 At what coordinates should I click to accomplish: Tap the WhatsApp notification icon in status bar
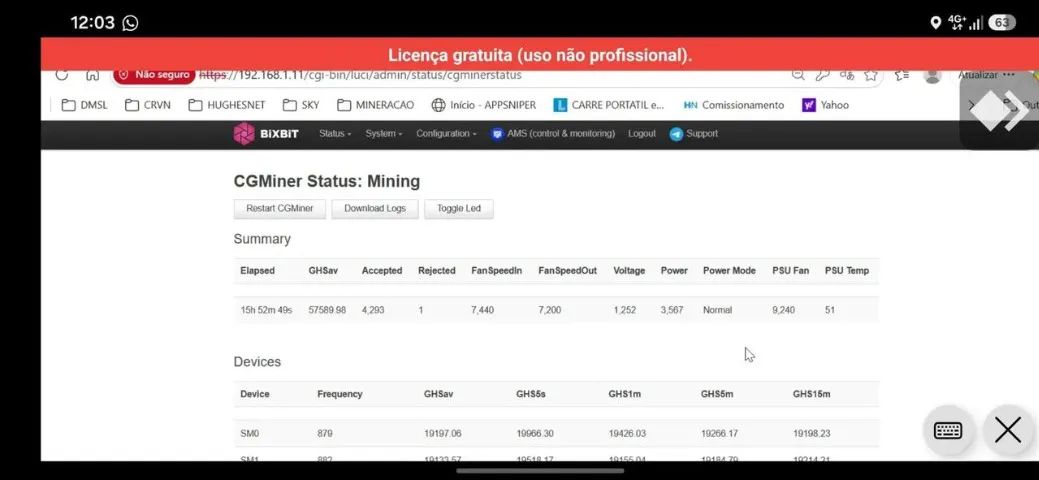[131, 23]
